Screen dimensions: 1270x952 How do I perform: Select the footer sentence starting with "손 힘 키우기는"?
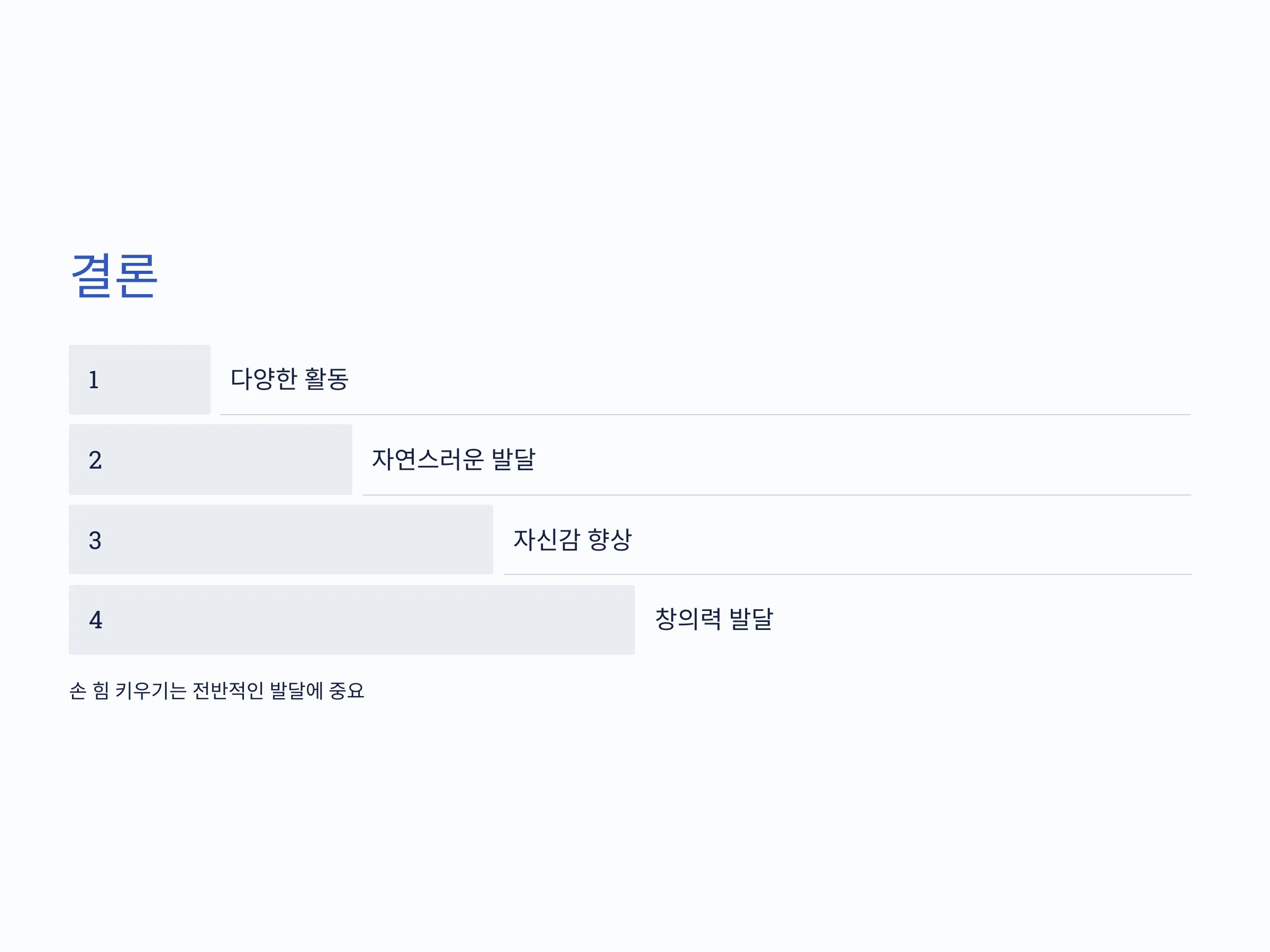pyautogui.click(x=217, y=690)
